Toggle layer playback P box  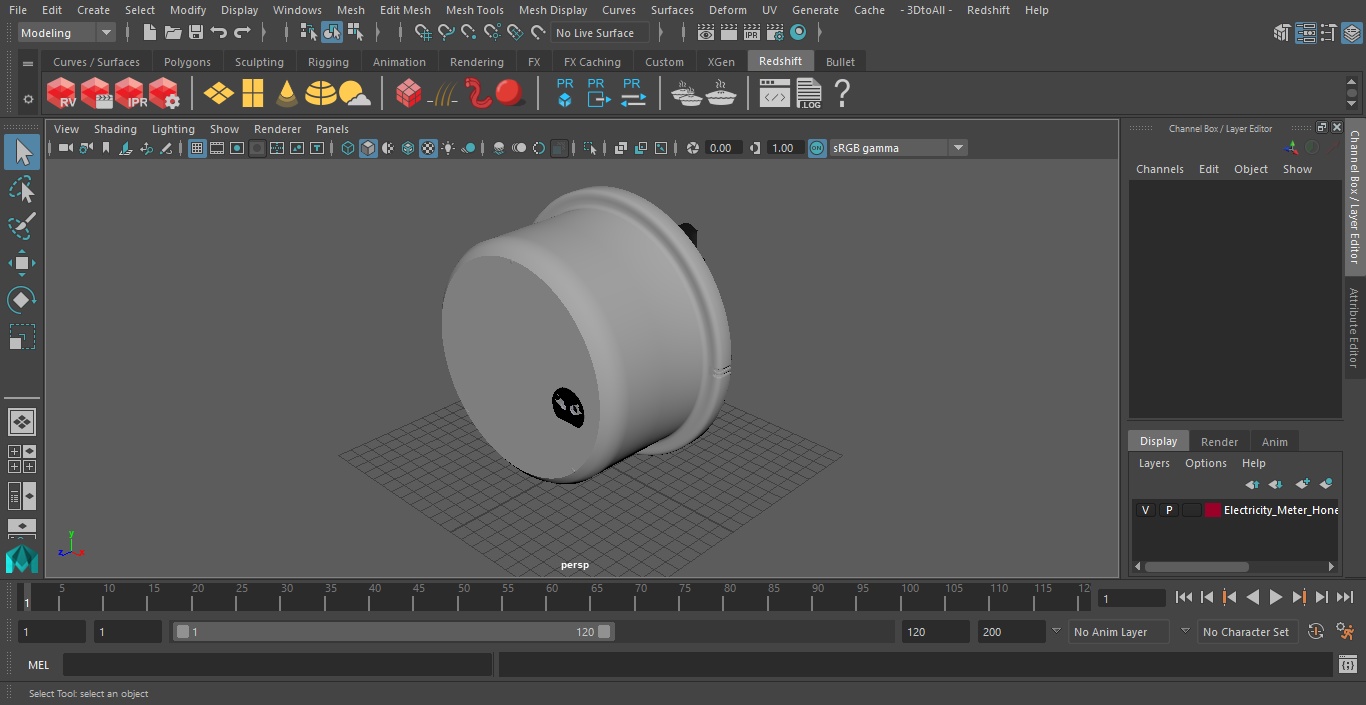pos(1168,510)
